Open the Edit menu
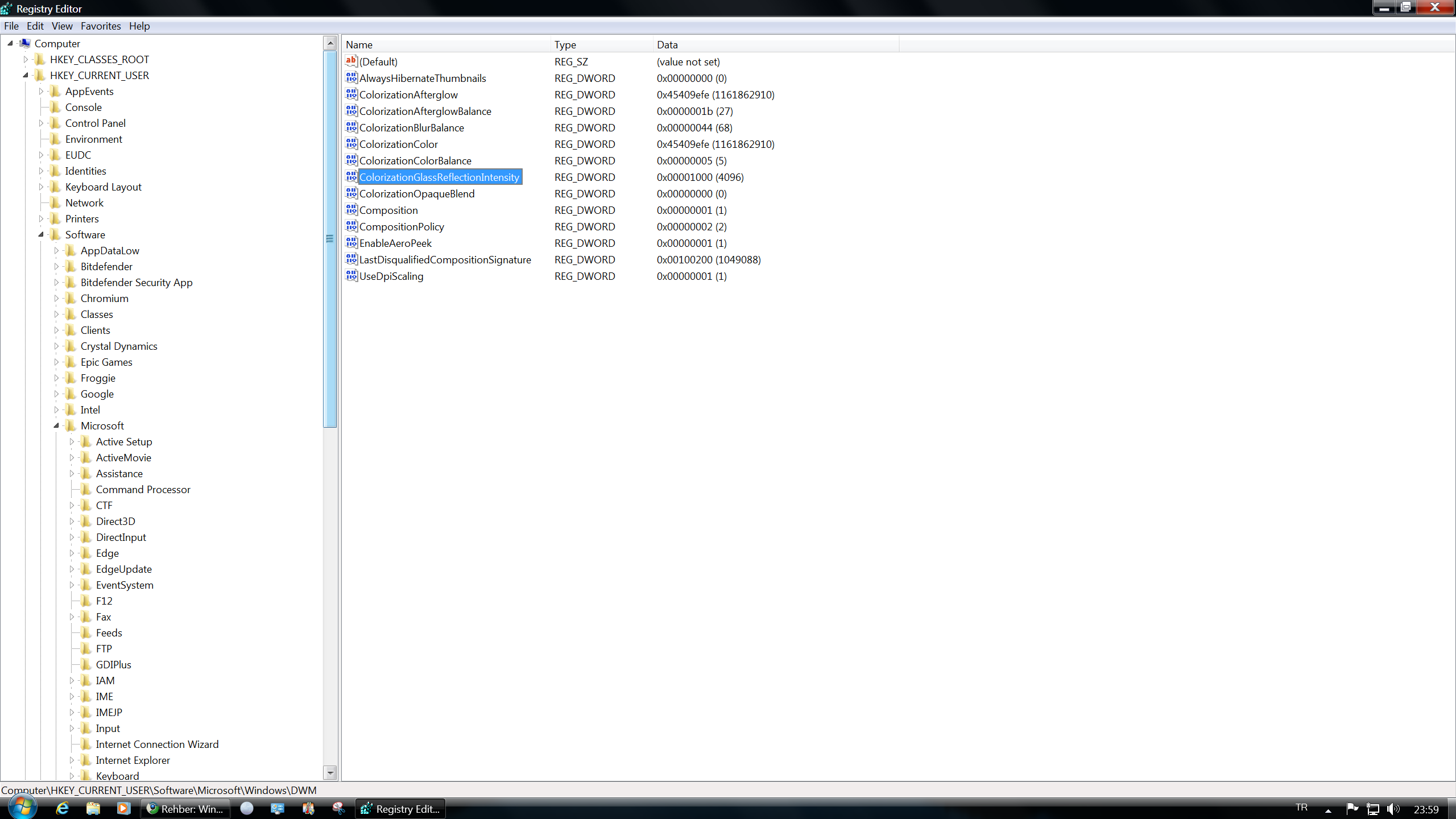 pyautogui.click(x=35, y=26)
